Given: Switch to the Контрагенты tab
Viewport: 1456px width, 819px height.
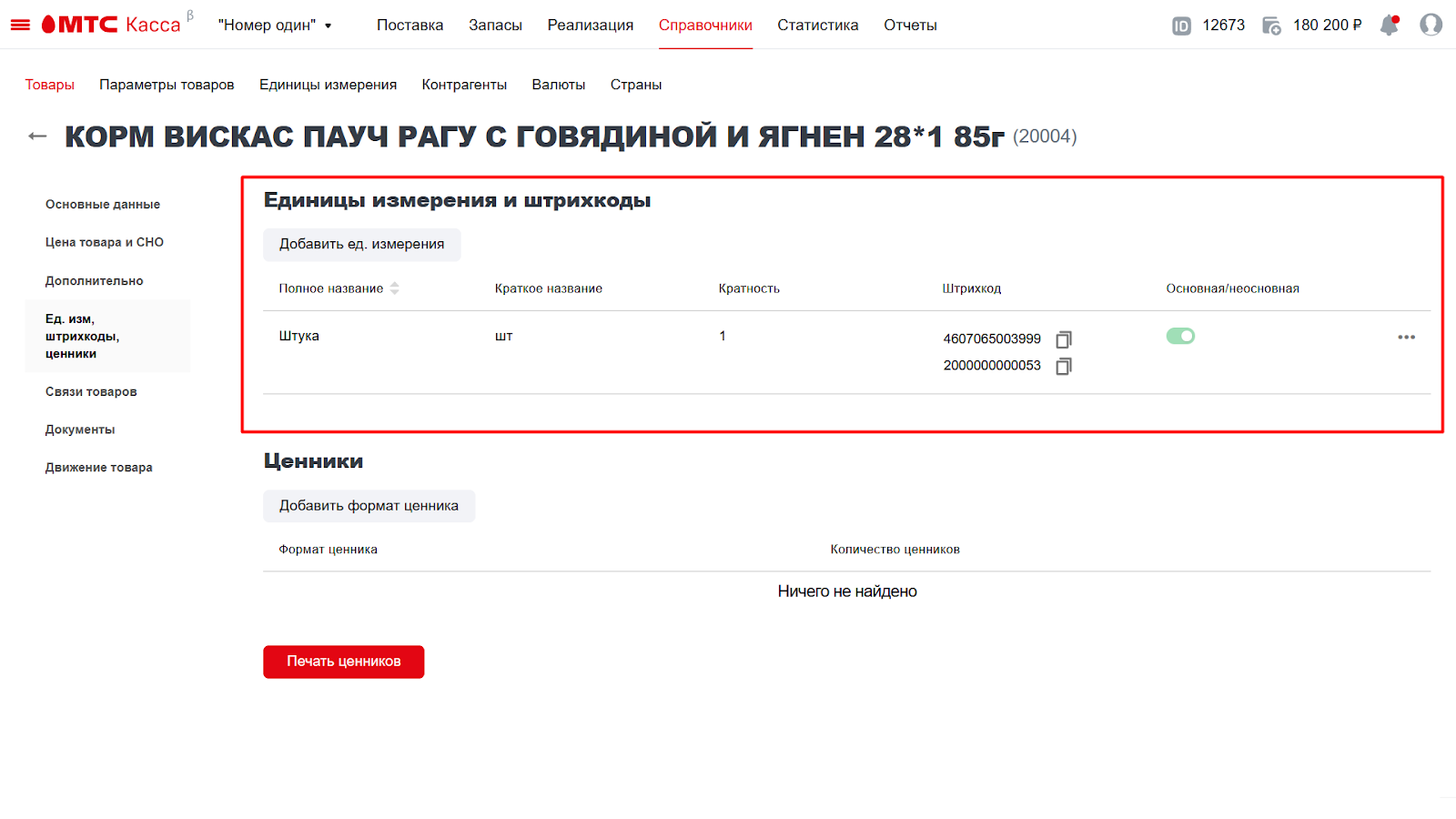Looking at the screenshot, I should pos(464,85).
